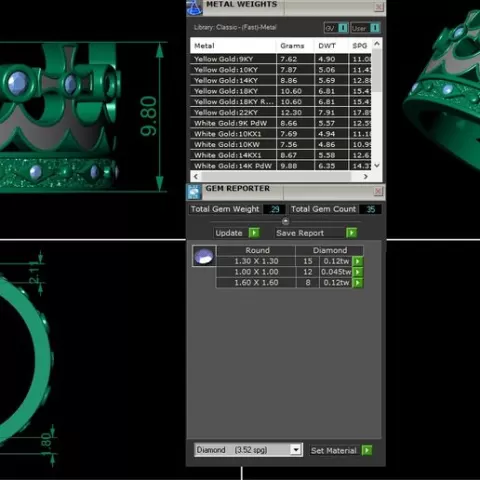
Task: Open the Diamond (3.52 spg) material dropdown
Action: [296, 450]
